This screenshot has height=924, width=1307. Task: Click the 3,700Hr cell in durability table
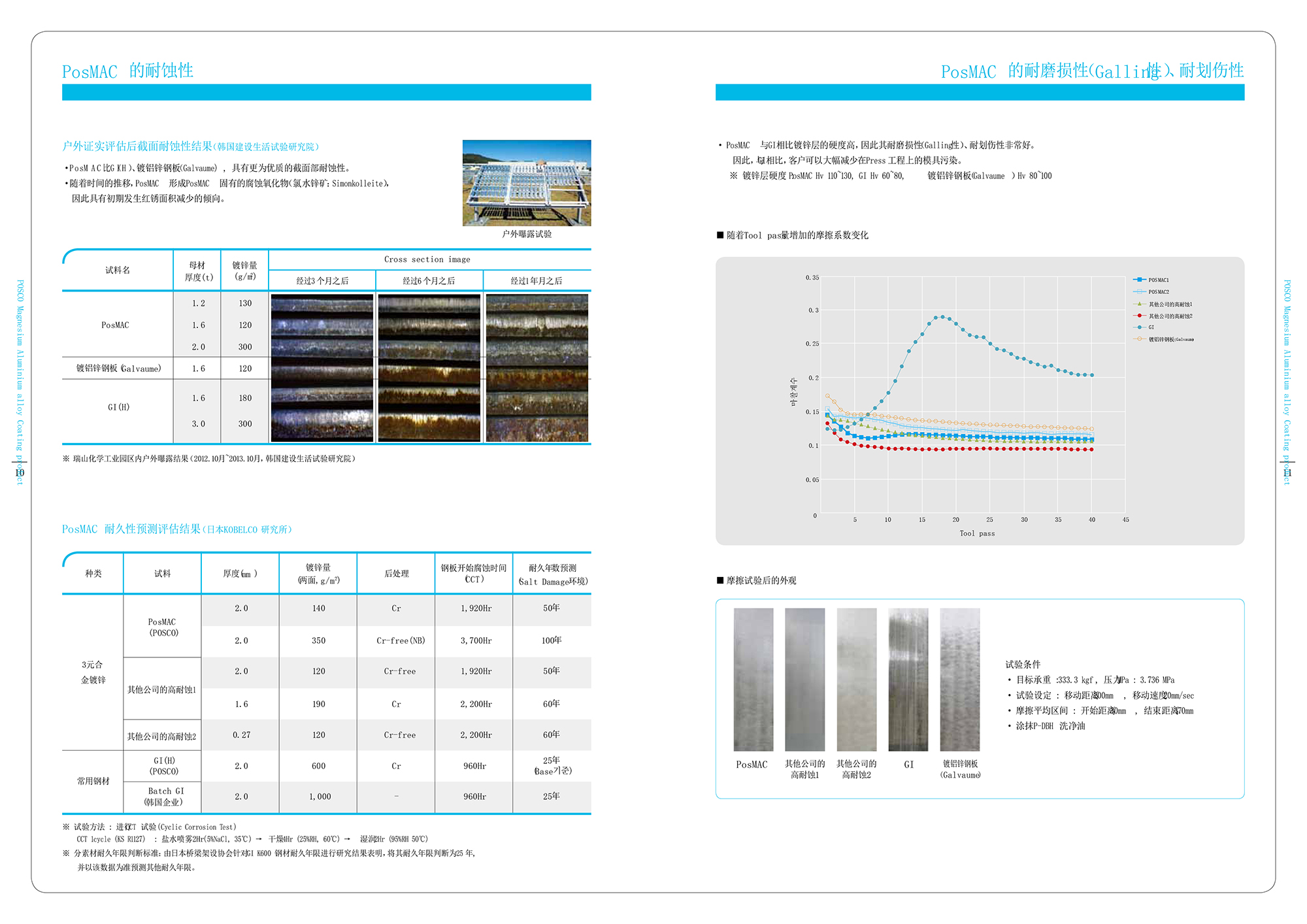pyautogui.click(x=476, y=641)
